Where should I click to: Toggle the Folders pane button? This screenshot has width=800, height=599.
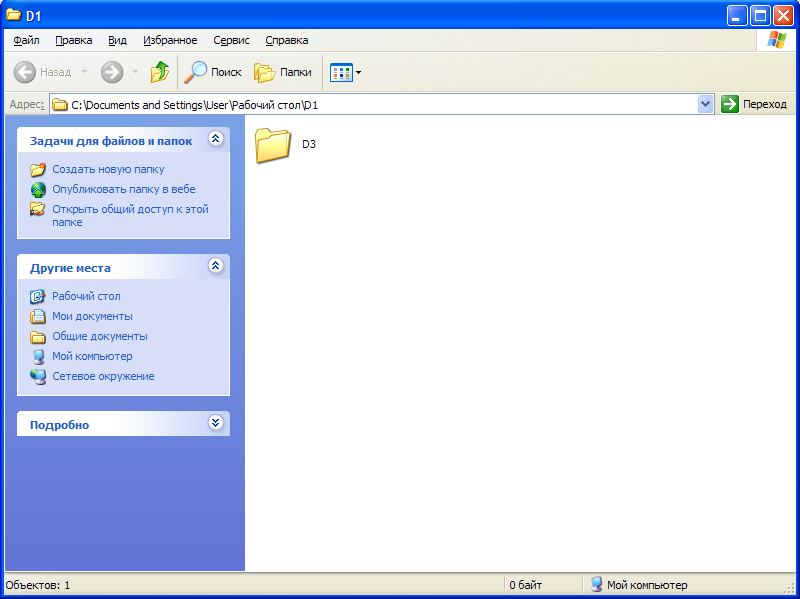tap(283, 72)
